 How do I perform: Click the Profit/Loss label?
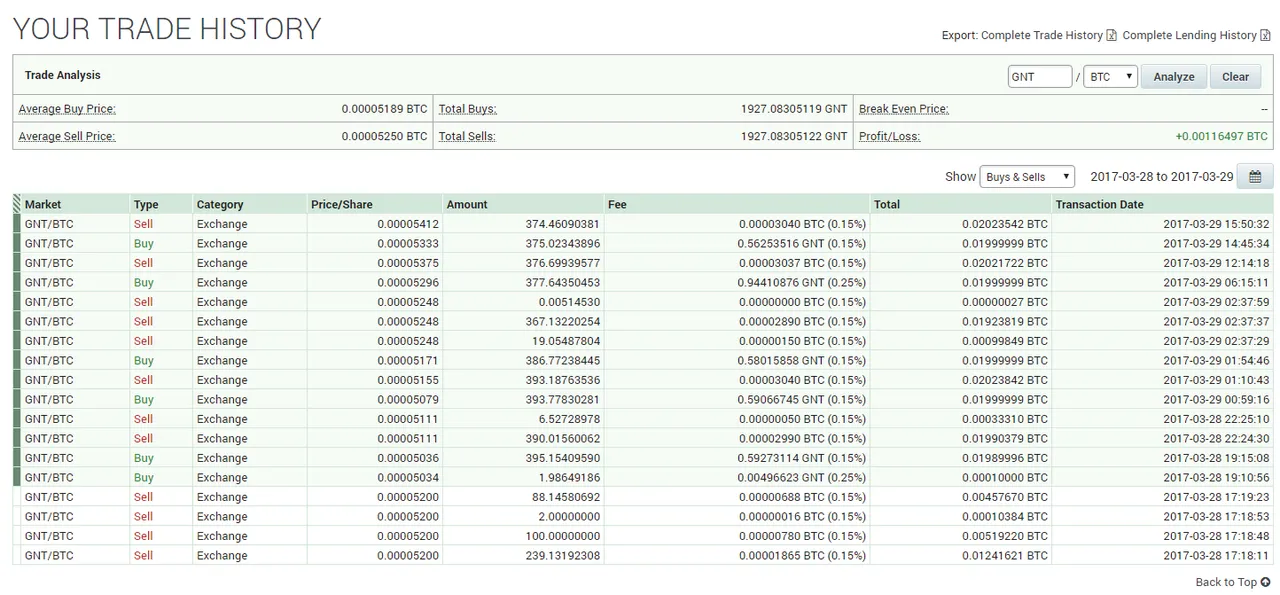890,136
